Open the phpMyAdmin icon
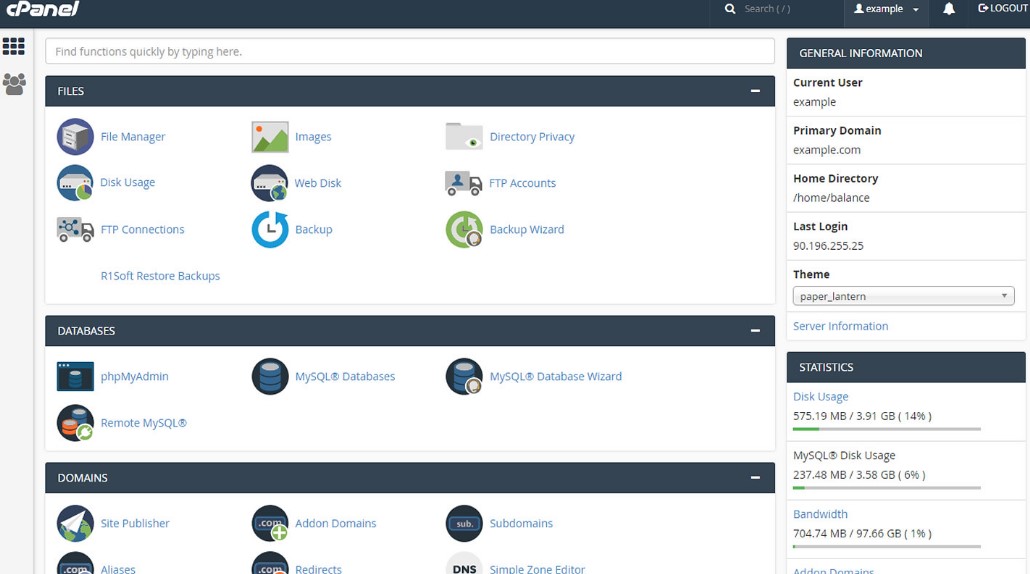 (75, 376)
